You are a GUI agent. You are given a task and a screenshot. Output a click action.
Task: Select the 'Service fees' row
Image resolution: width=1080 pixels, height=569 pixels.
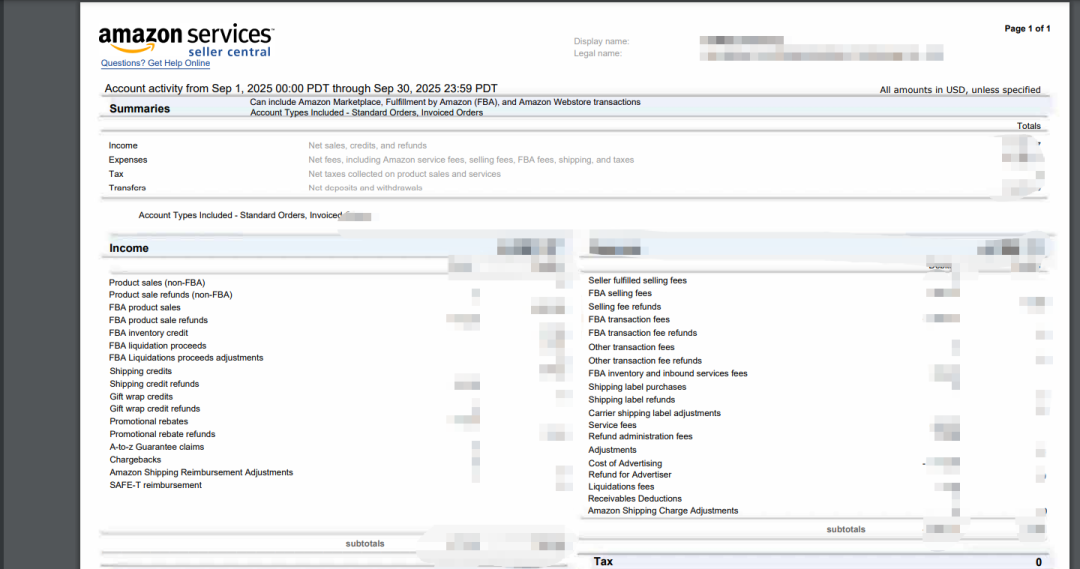click(612, 426)
